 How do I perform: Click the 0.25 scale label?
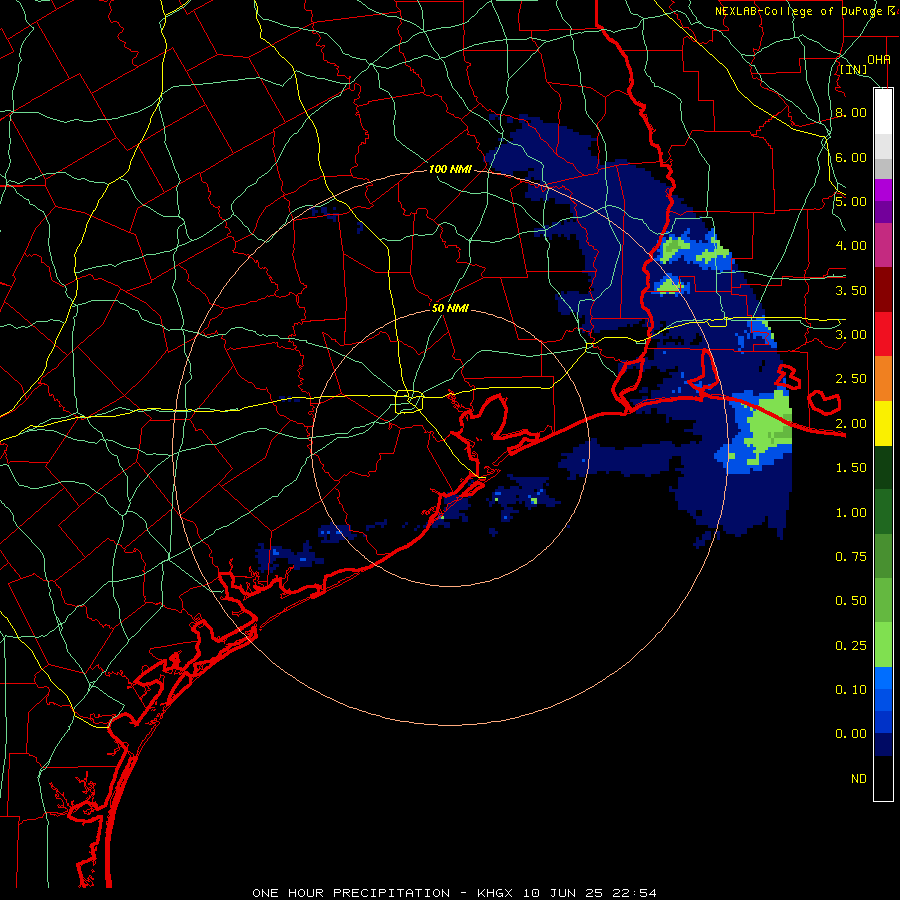point(851,646)
